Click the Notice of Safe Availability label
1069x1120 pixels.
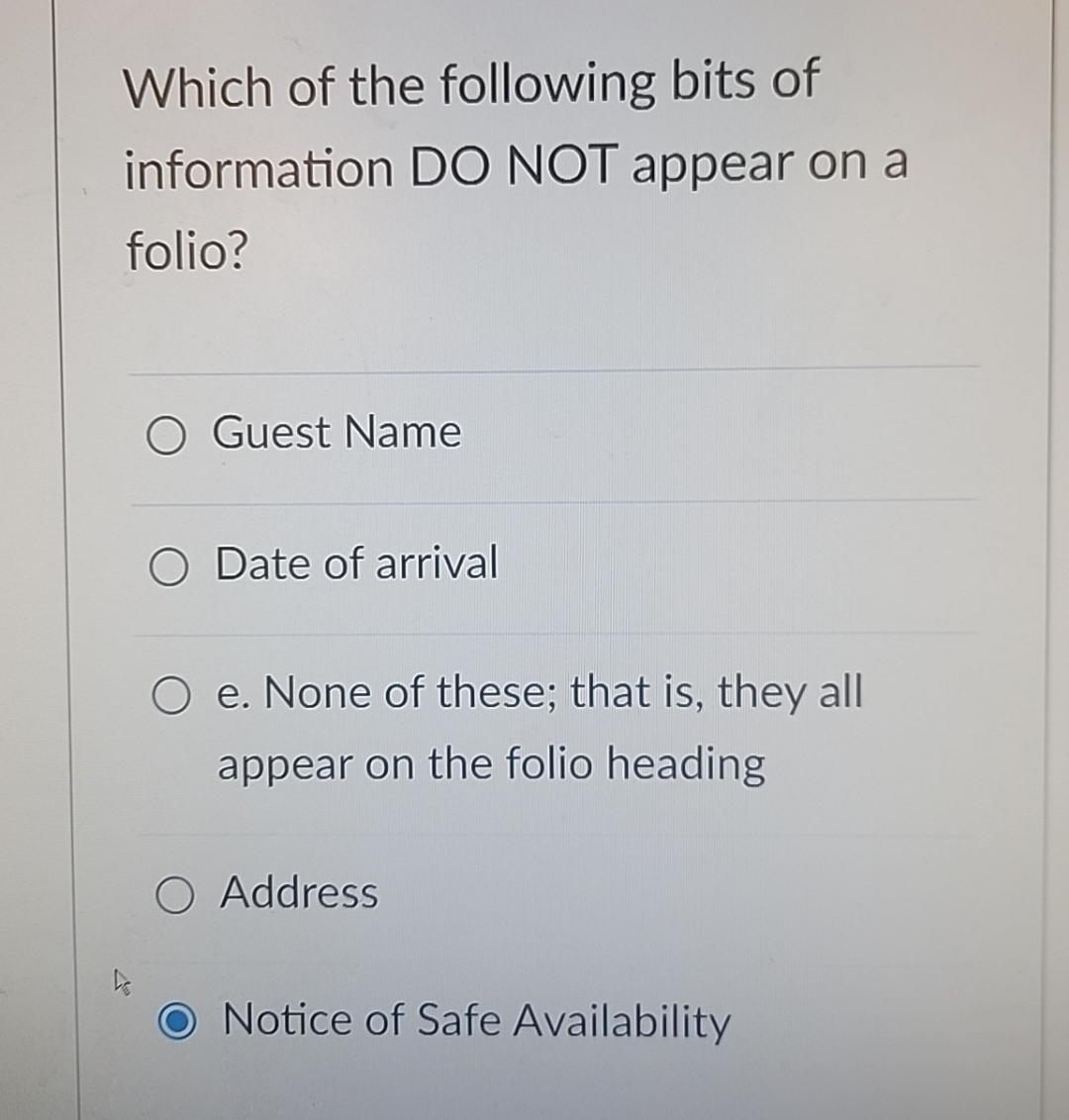tap(475, 1021)
